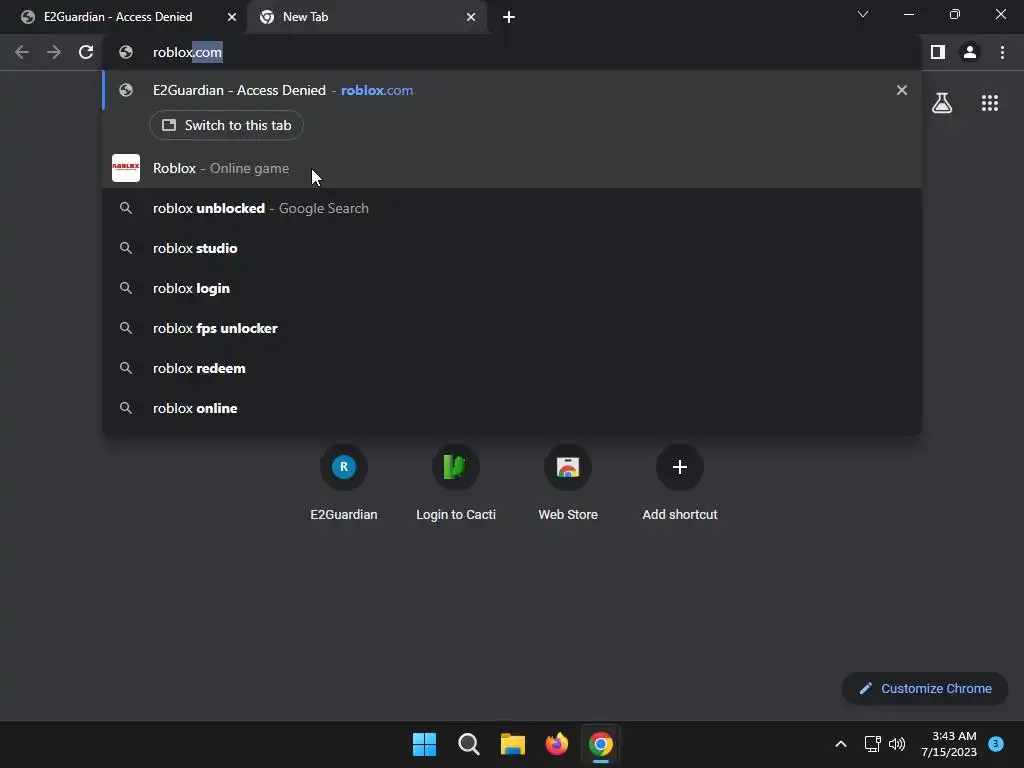Go back with the back arrow
Viewport: 1024px width, 768px height.
(x=22, y=52)
